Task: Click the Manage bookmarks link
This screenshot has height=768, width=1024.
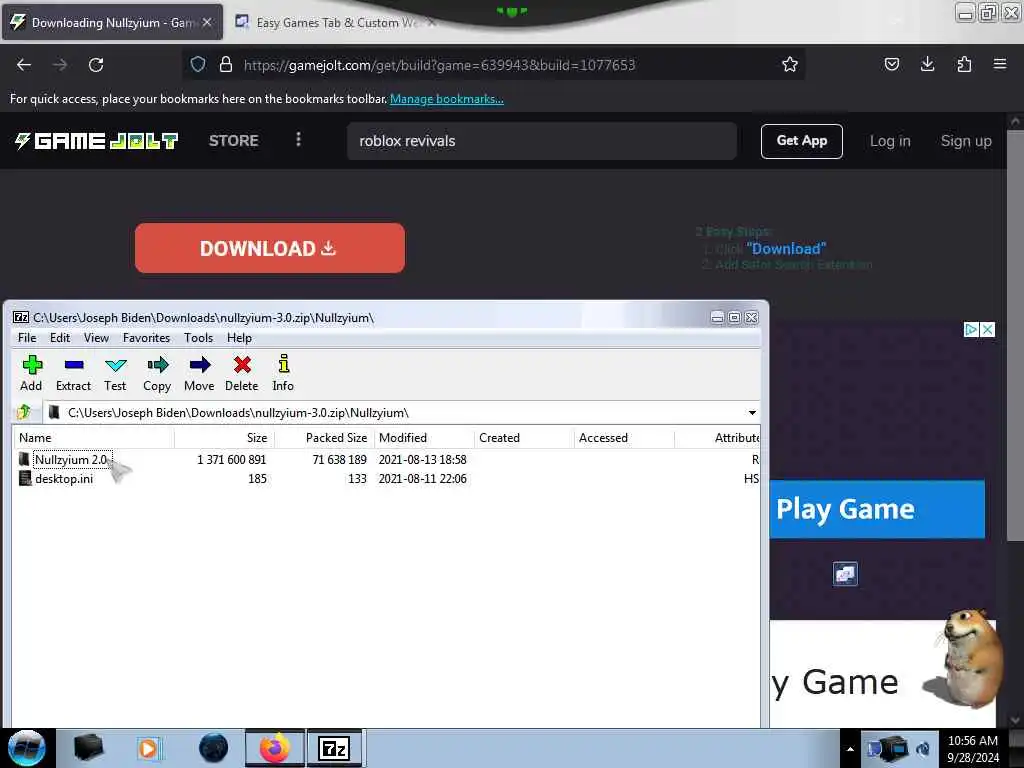Action: click(447, 99)
